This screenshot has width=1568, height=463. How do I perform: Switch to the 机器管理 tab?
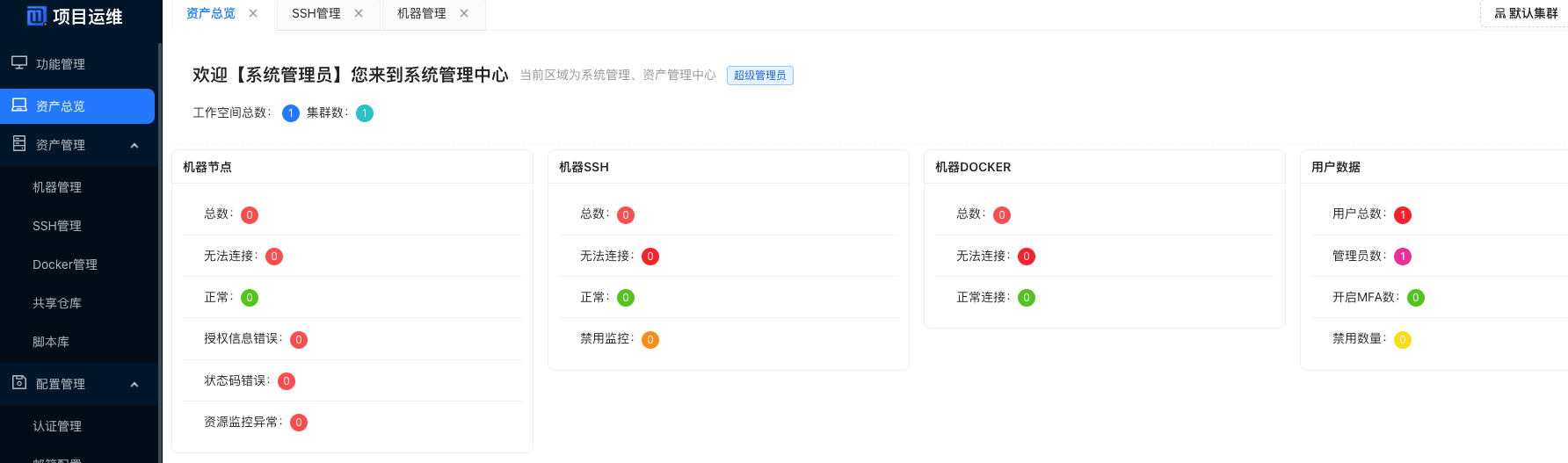(x=421, y=13)
